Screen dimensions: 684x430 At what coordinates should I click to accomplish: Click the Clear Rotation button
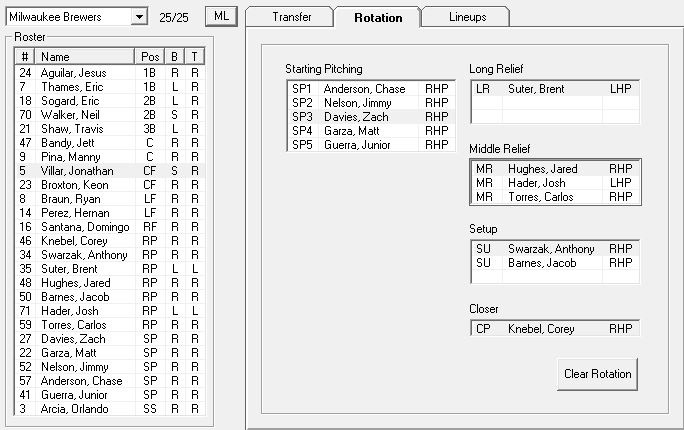pyautogui.click(x=597, y=374)
